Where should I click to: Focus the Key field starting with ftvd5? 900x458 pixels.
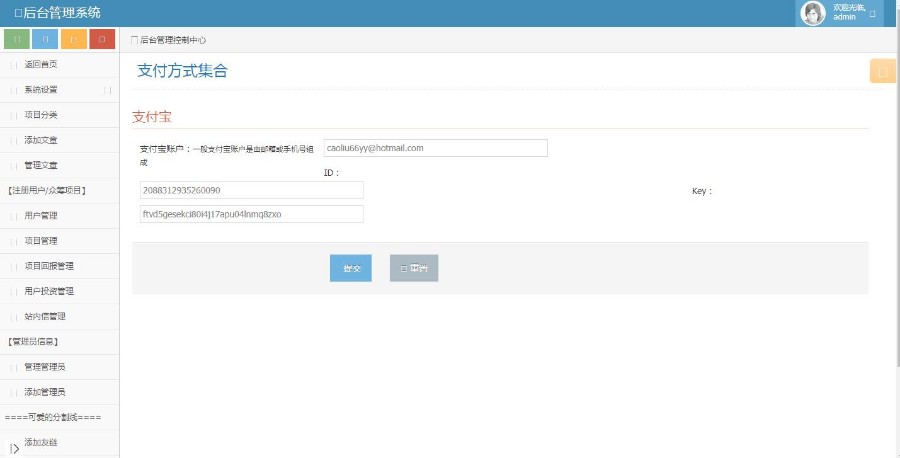[252, 214]
